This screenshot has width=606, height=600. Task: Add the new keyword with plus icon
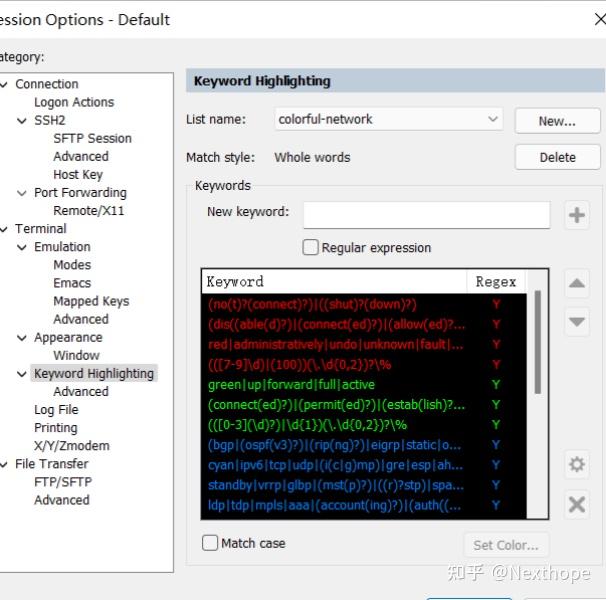click(x=577, y=215)
